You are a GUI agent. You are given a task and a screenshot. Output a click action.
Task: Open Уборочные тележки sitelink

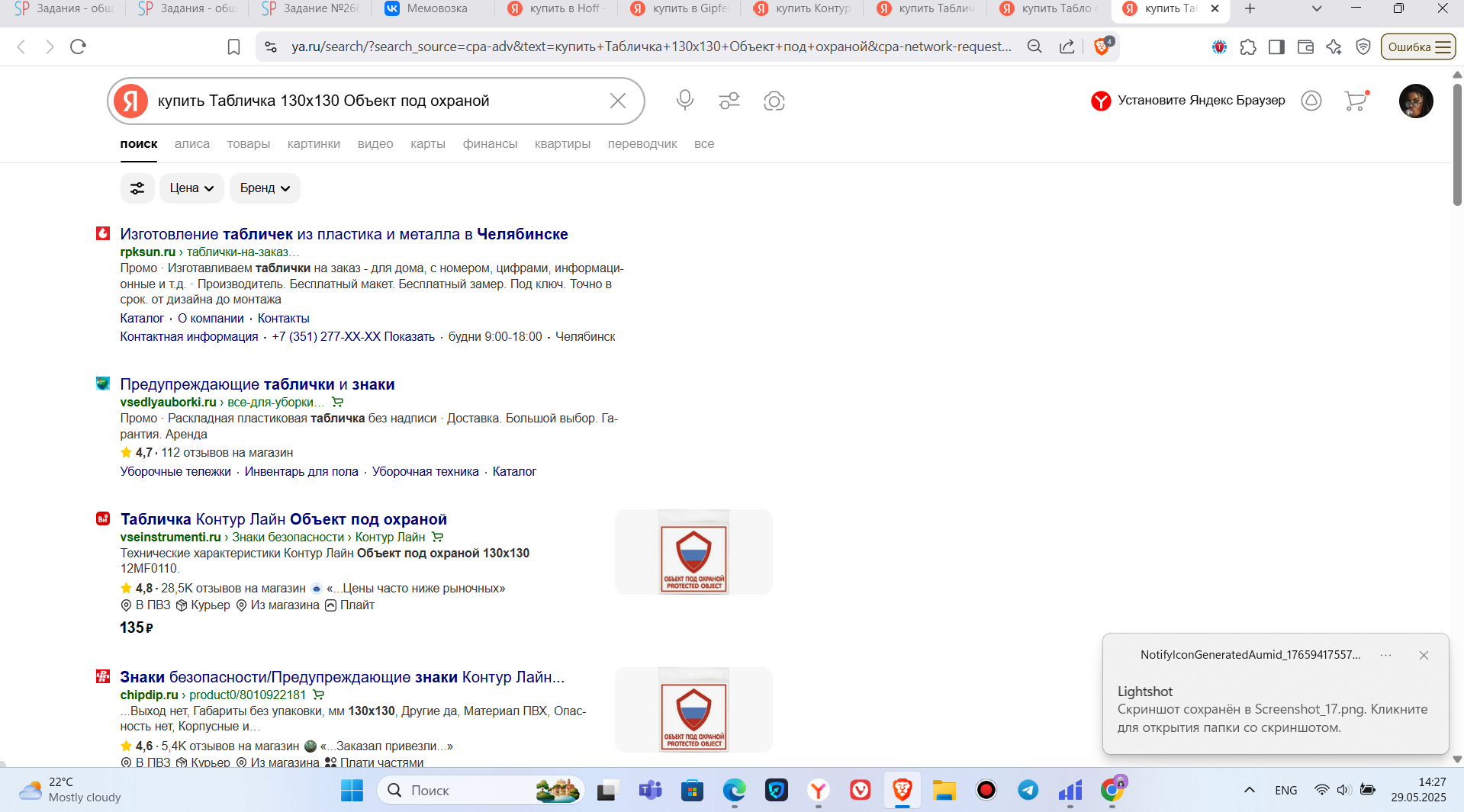(x=175, y=472)
